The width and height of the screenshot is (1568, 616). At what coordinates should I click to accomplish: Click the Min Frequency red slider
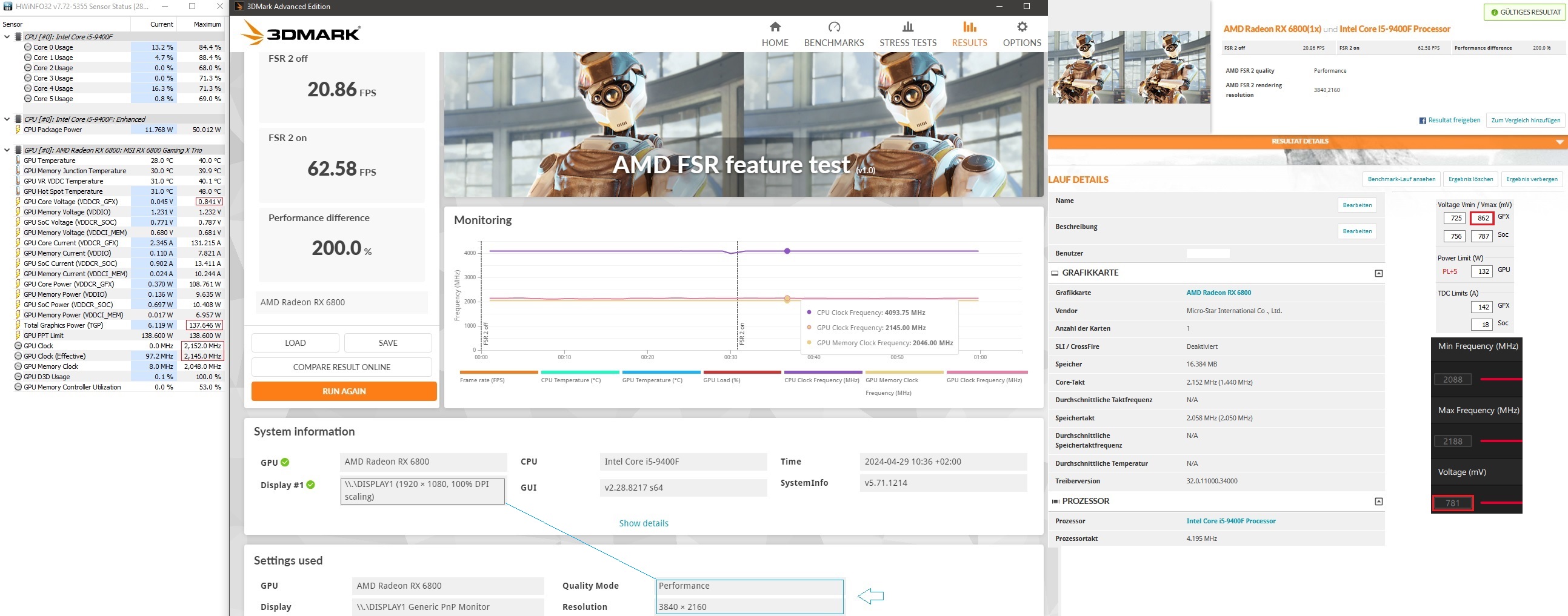[1501, 379]
